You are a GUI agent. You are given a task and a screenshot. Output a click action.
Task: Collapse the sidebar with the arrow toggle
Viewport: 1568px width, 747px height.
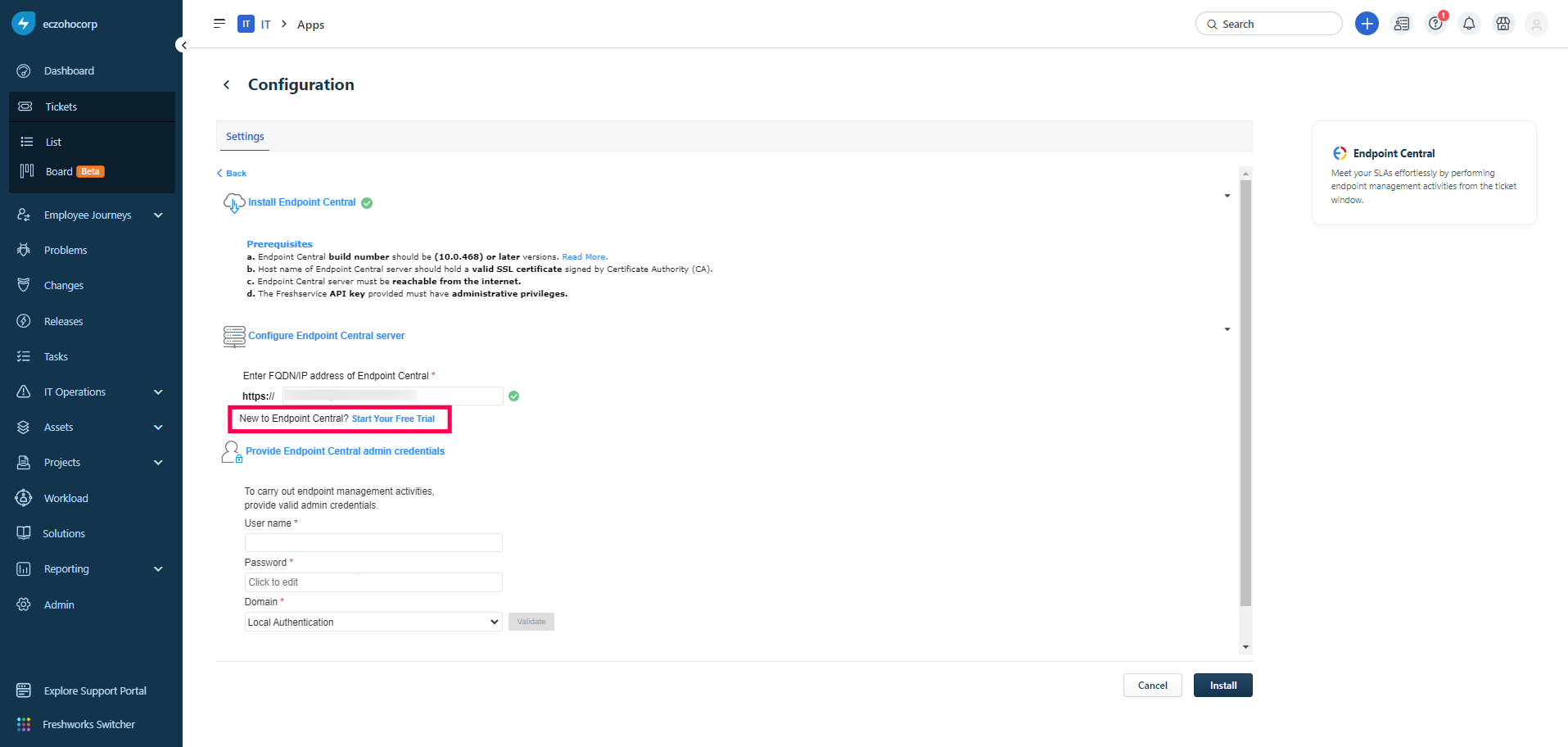pyautogui.click(x=183, y=45)
